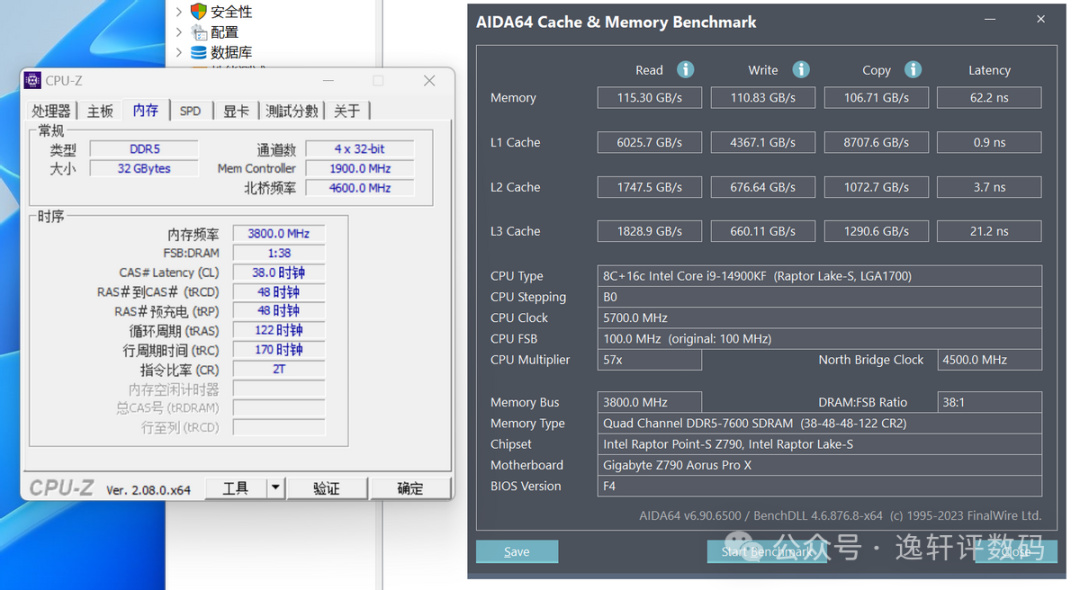Switch to the 主板 tab in CPU-Z
The image size is (1080, 590).
click(x=100, y=111)
